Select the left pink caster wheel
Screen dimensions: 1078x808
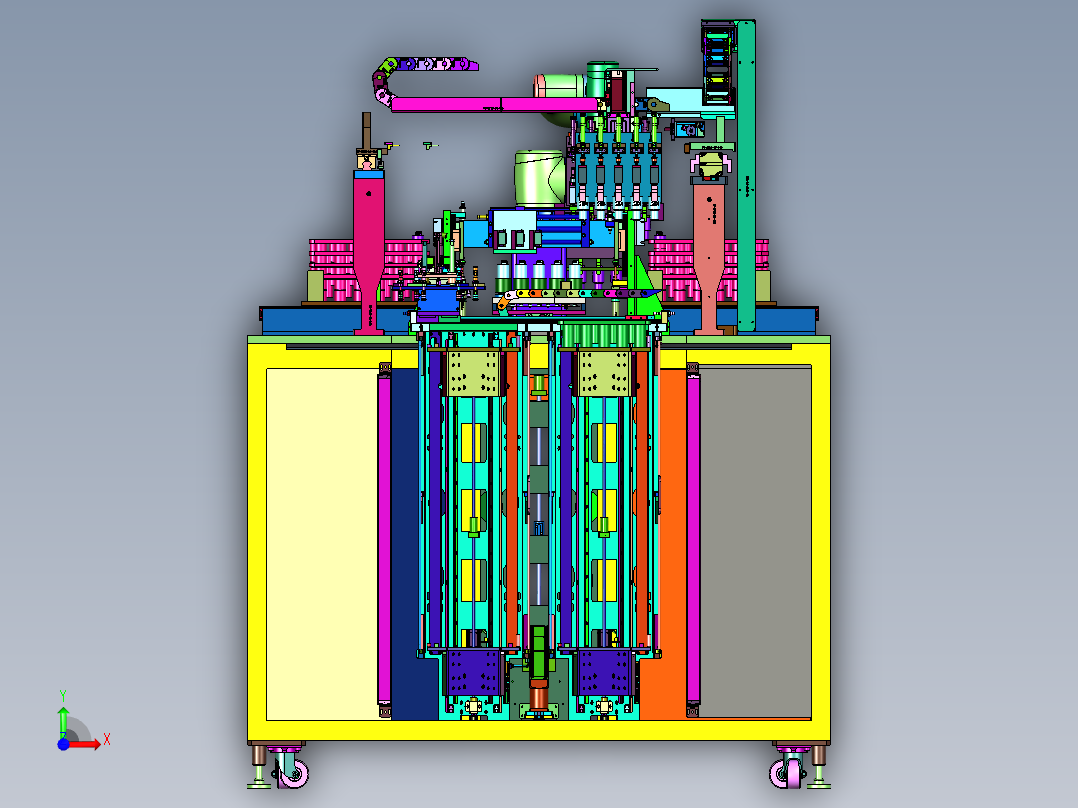(x=294, y=772)
